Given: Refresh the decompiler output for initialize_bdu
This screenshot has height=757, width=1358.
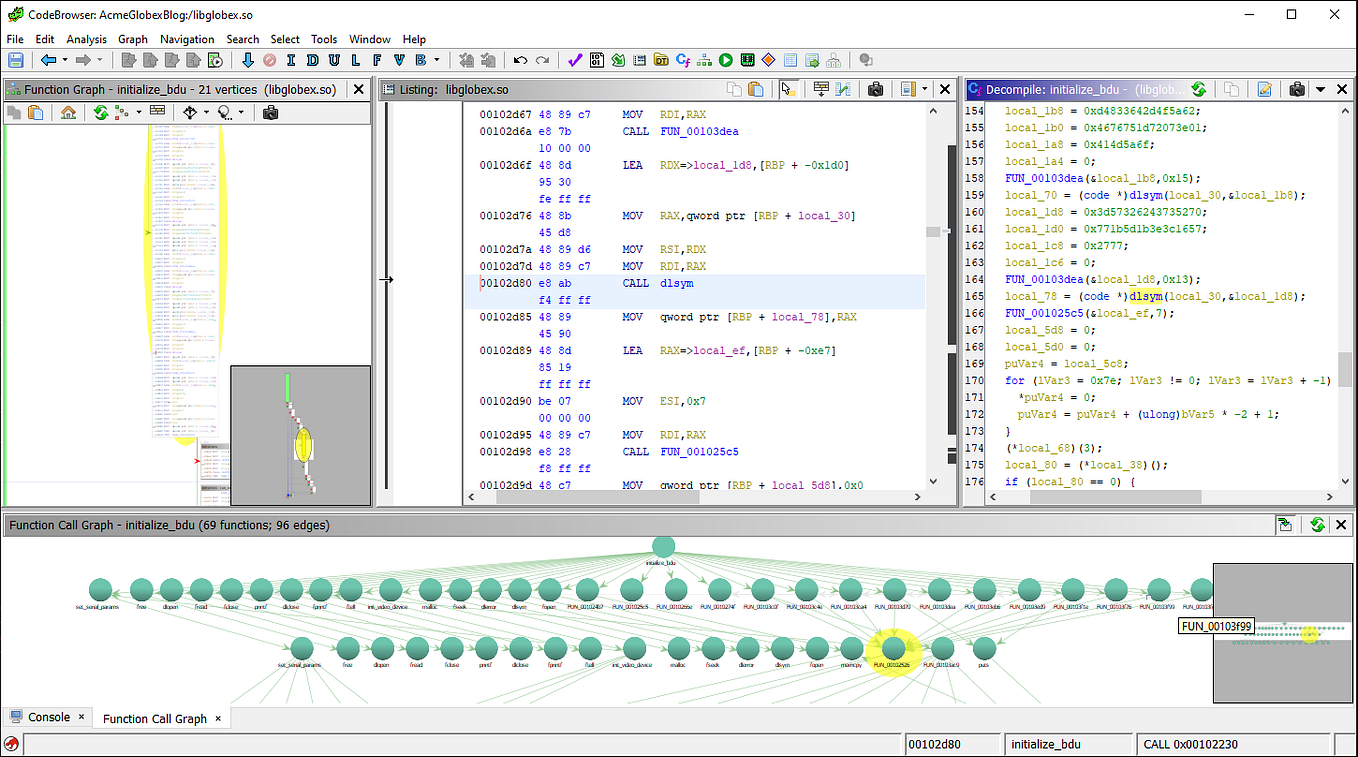Looking at the screenshot, I should tap(1199, 89).
